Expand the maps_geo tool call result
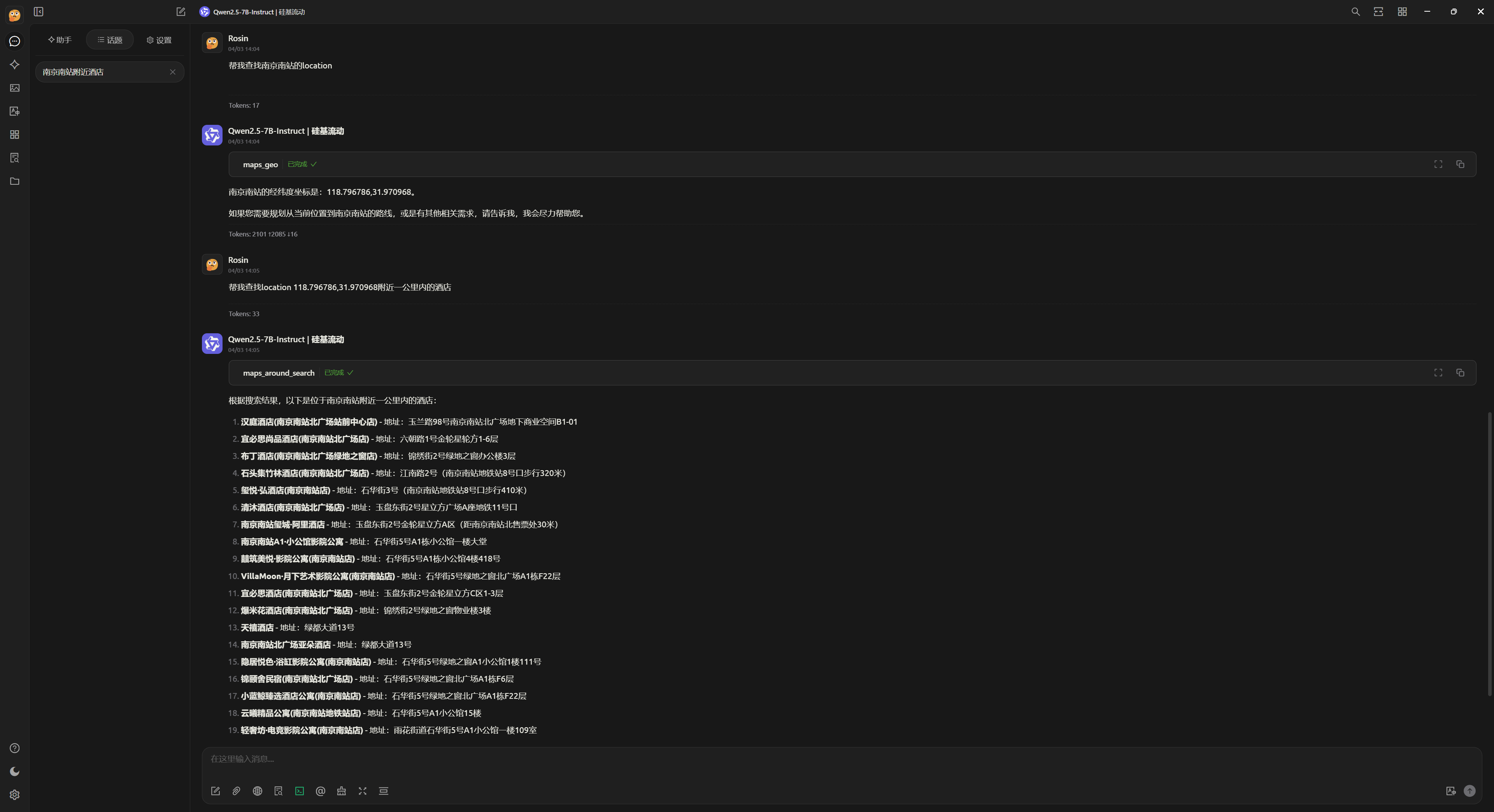The width and height of the screenshot is (1494, 812). point(1438,164)
